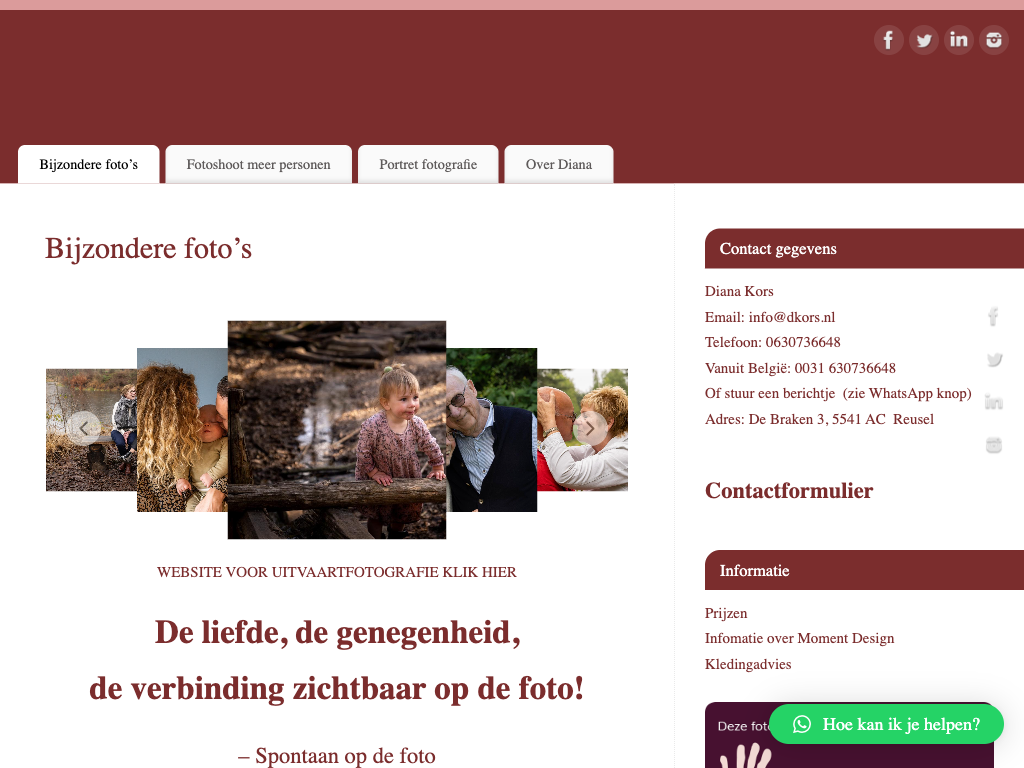Open the Facebook icon in header
The image size is (1024, 768).
click(889, 40)
